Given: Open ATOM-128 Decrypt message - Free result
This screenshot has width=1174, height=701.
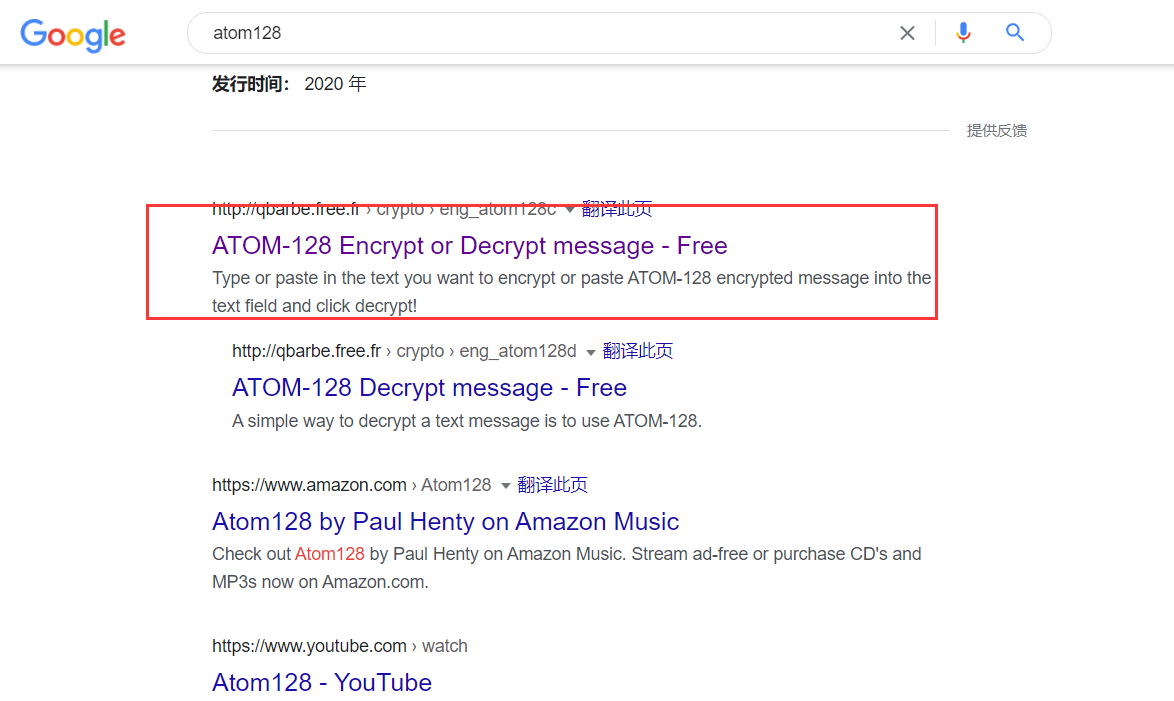Looking at the screenshot, I should click(x=429, y=387).
